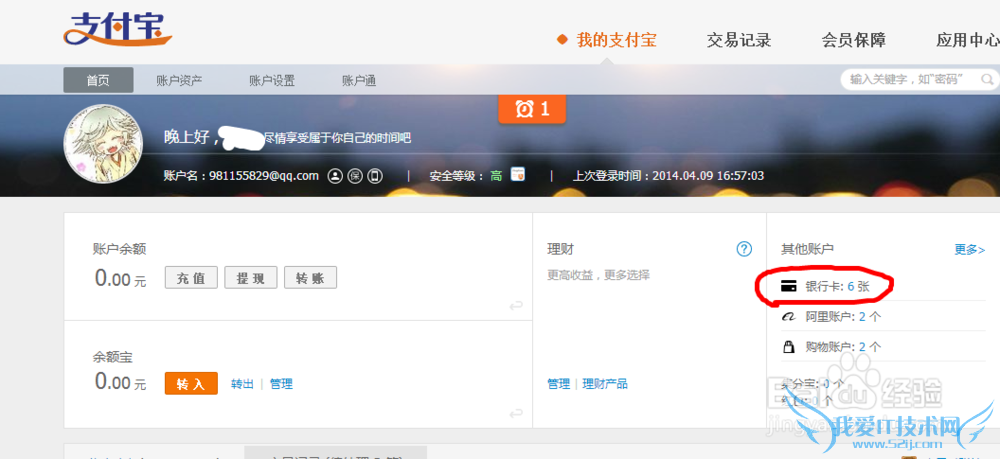The width and height of the screenshot is (1000, 459).
Task: Open the 购物账户 2 个 link
Action: (x=843, y=347)
